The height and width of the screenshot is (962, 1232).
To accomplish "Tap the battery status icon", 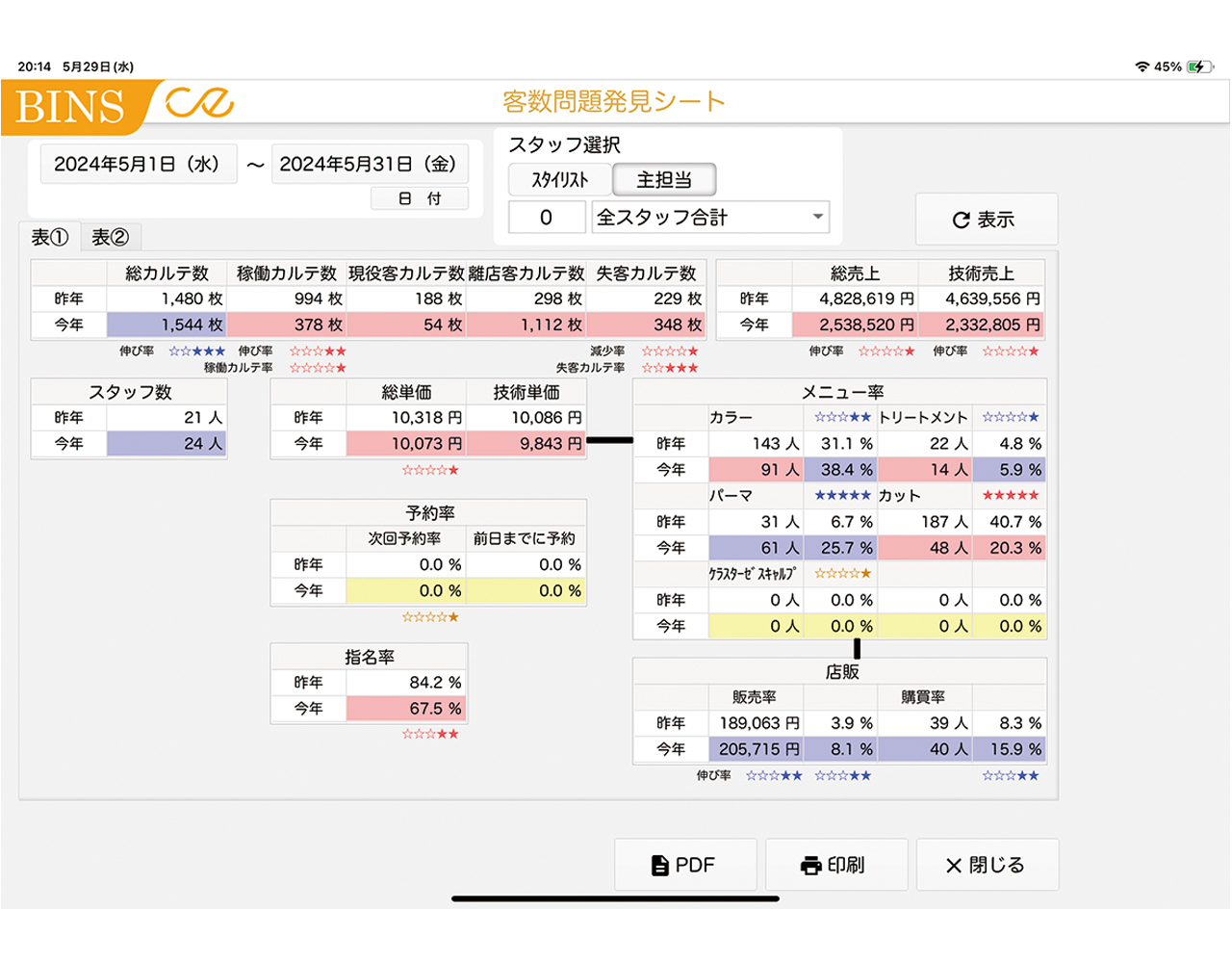I will (1200, 66).
